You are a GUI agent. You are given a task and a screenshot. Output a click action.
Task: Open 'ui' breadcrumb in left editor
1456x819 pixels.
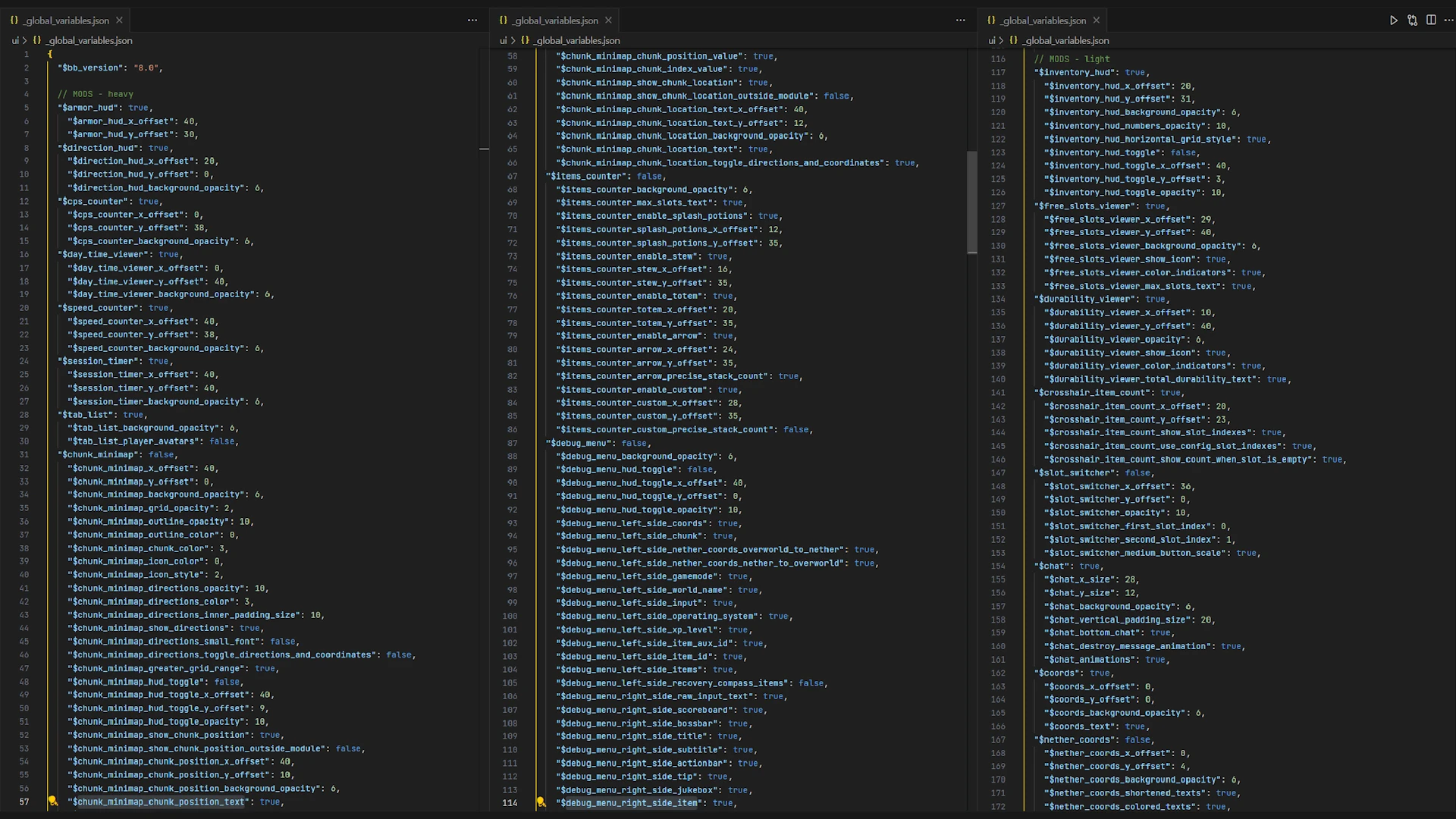point(15,40)
